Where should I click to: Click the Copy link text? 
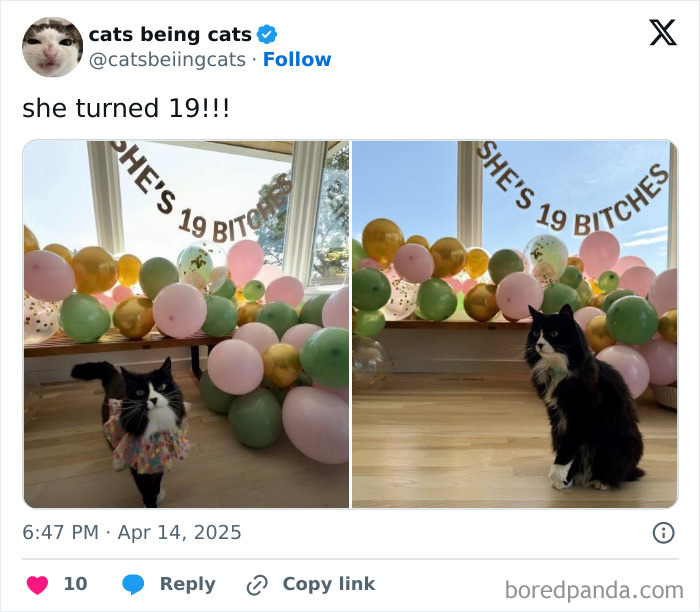[x=329, y=584]
